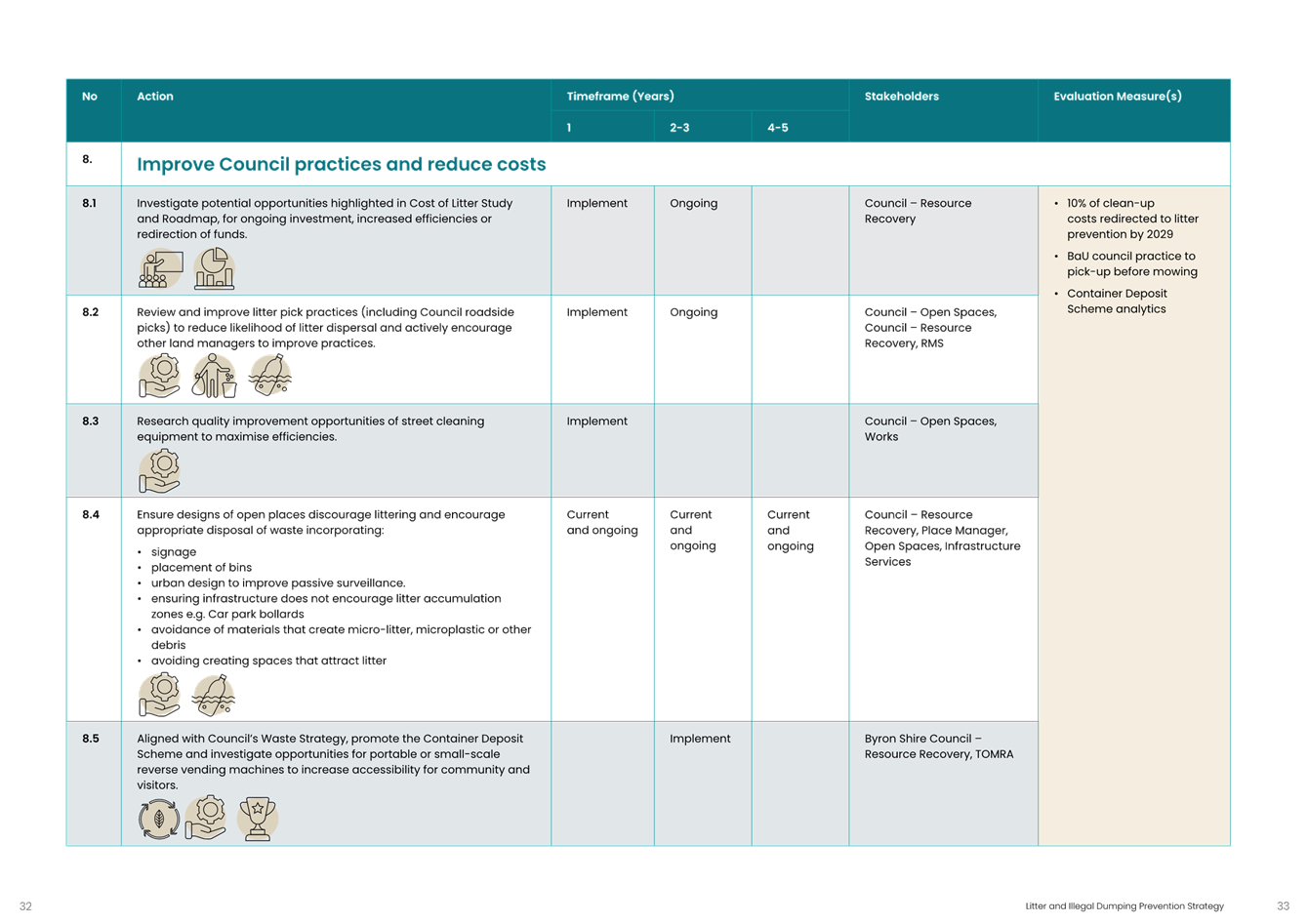Click the 'No' column header
The image size is (1308, 924).
(90, 97)
